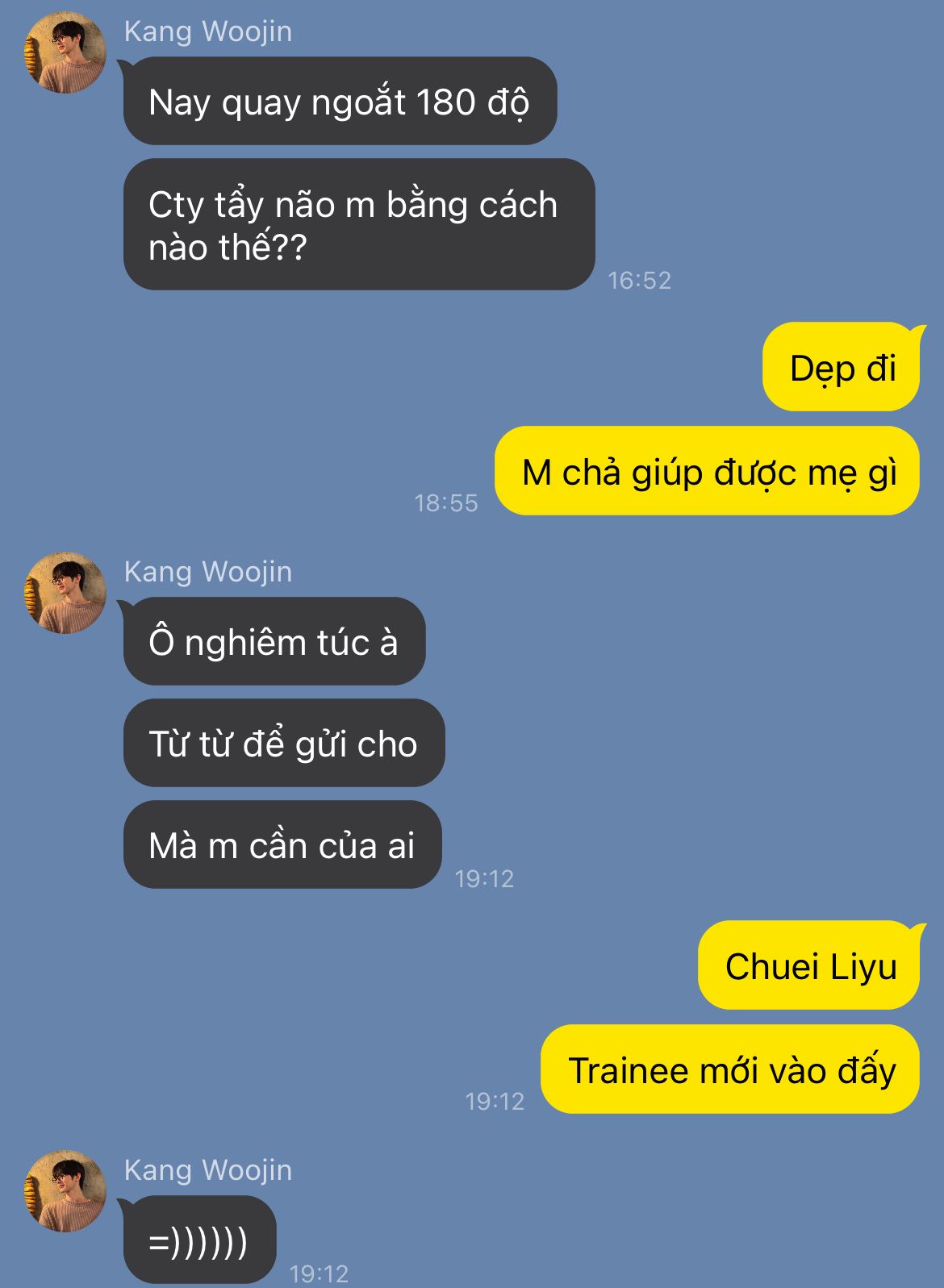Select the 'Ô nghiêm túc à' bubble
Image resolution: width=944 pixels, height=1288 pixels.
coord(274,641)
